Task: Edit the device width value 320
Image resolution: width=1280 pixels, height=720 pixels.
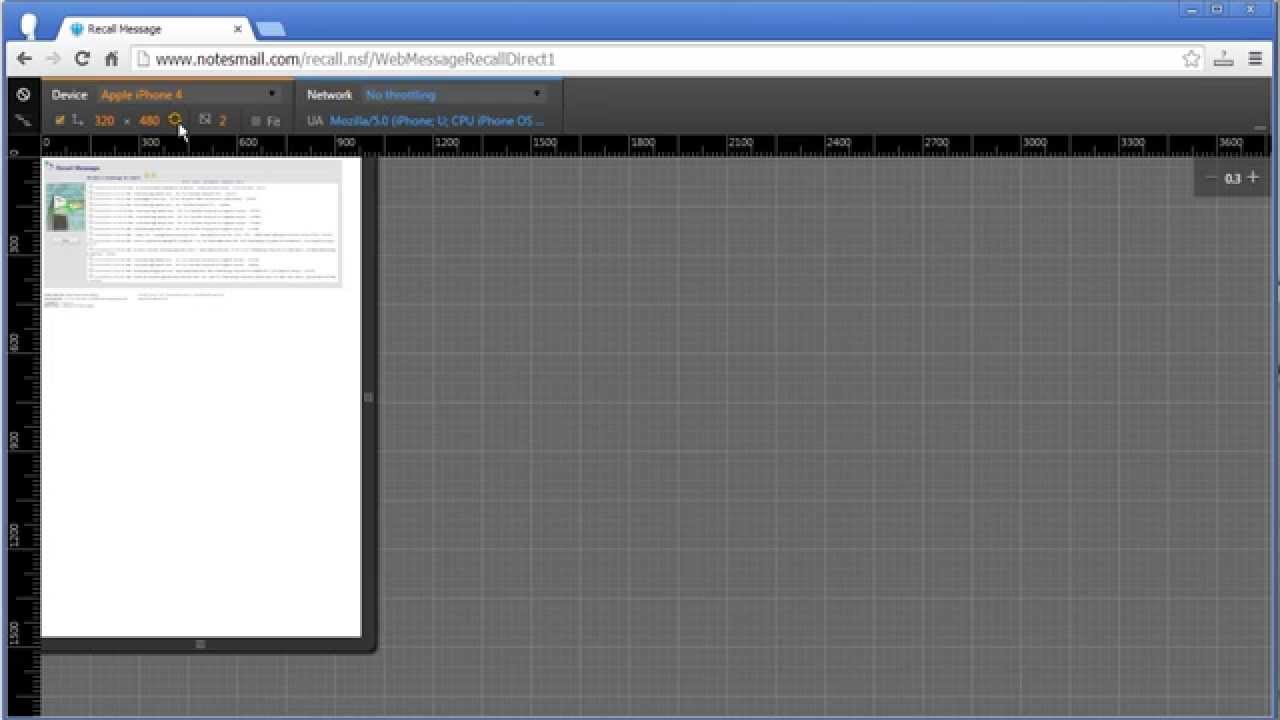Action: (x=104, y=120)
